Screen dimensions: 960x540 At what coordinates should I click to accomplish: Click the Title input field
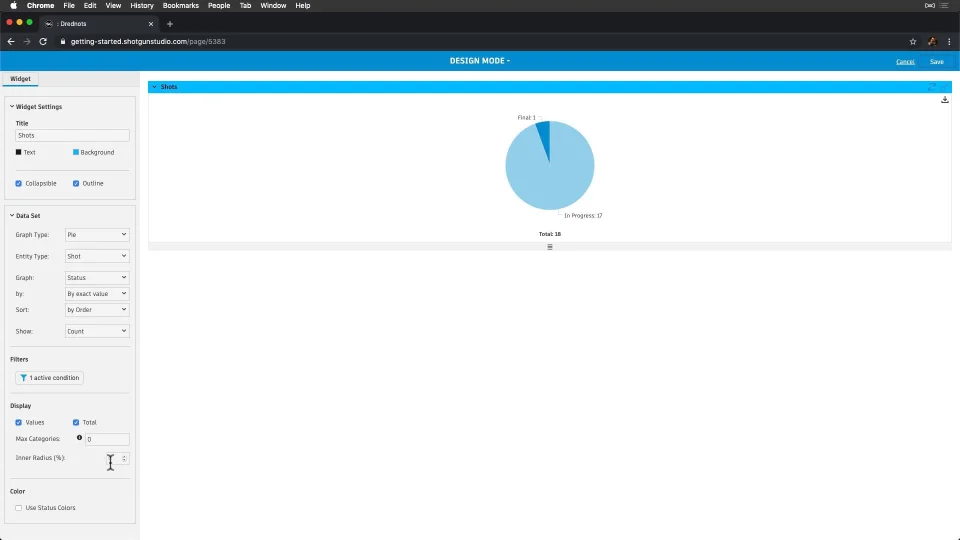pos(72,135)
